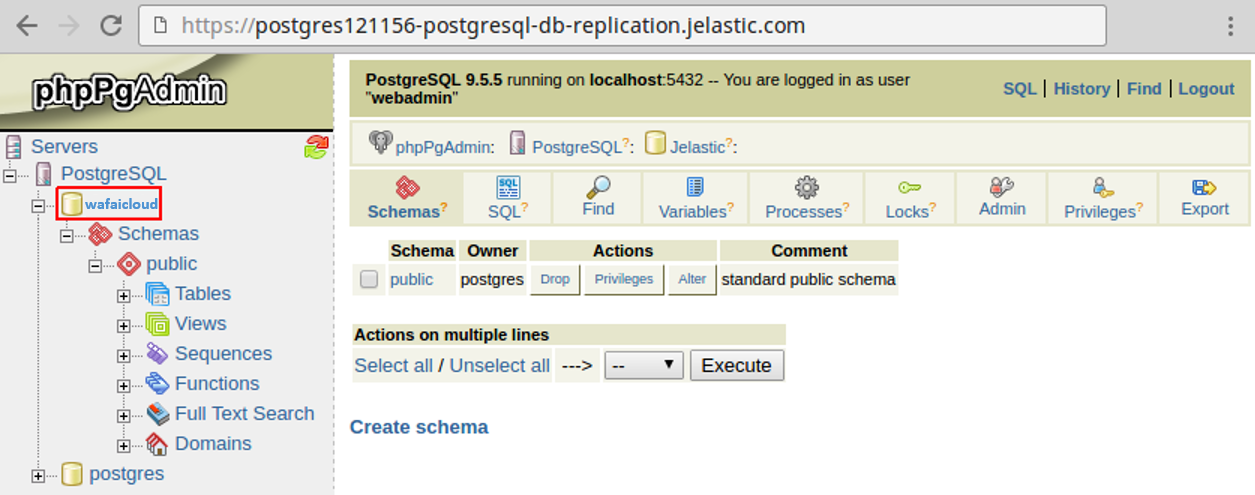
Task: Expand the Full Text Search node
Action: [124, 416]
